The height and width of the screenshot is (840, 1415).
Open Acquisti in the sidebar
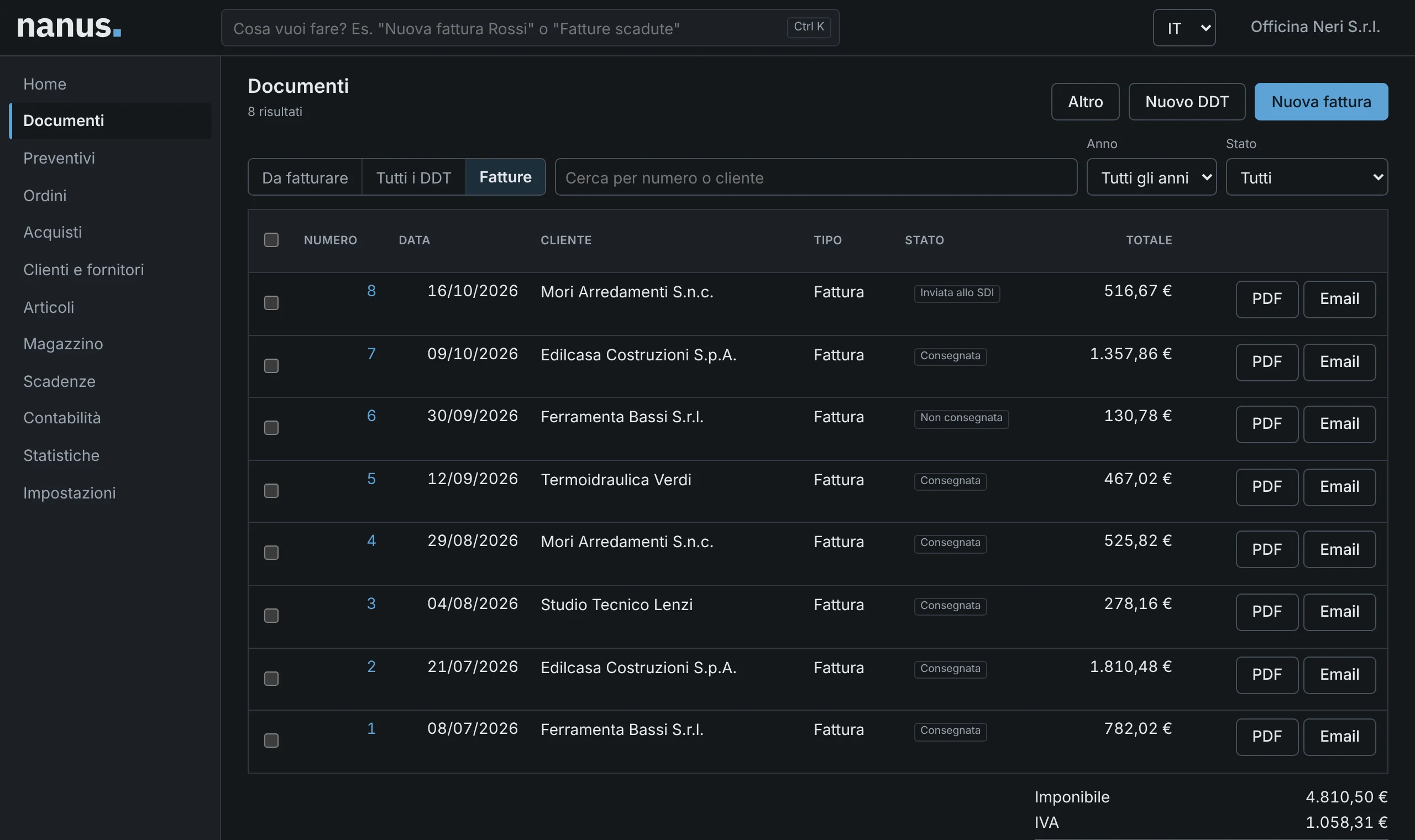click(111, 232)
